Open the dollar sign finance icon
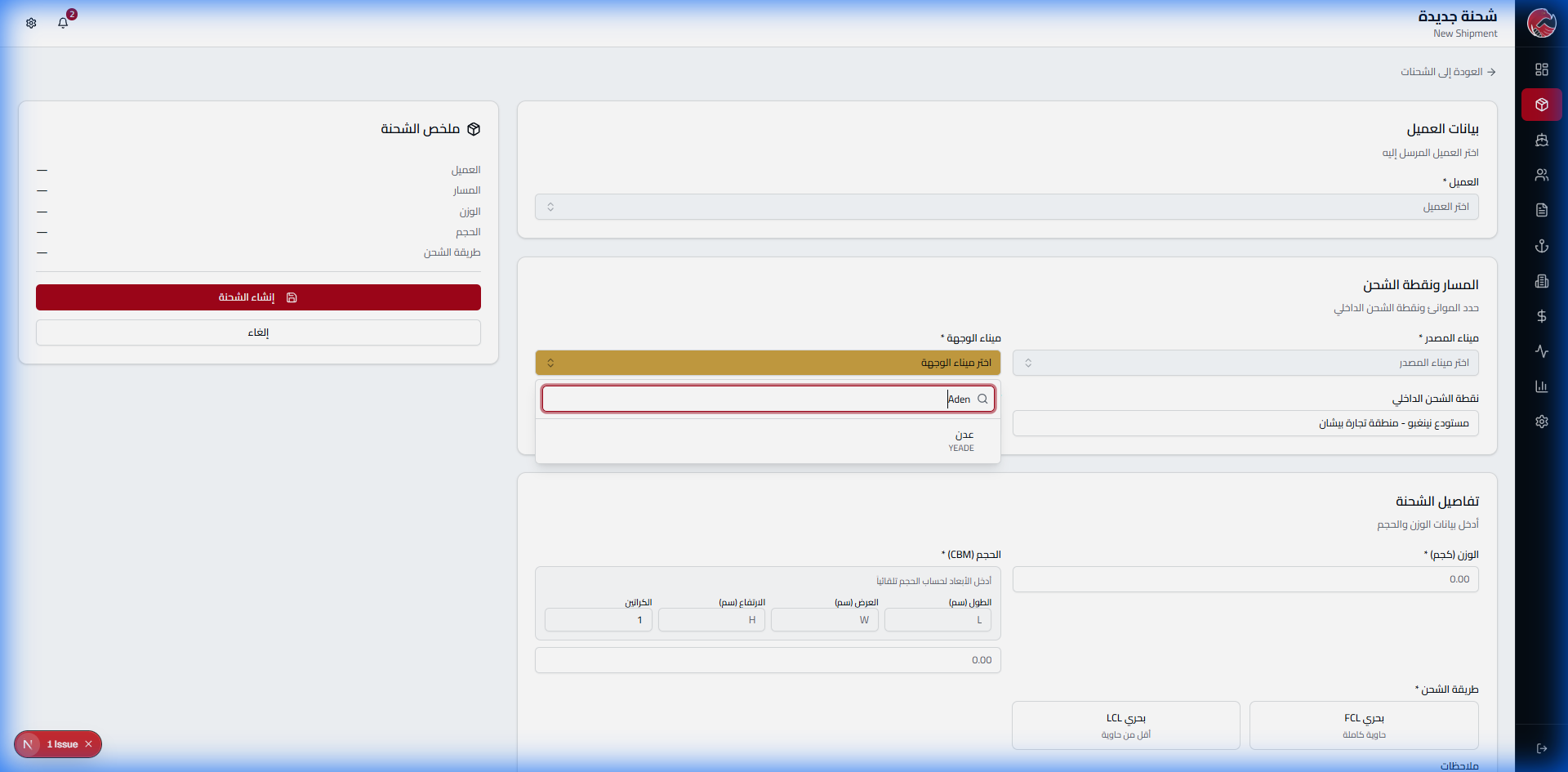Screen dimensions: 1568x772 coord(1541,316)
